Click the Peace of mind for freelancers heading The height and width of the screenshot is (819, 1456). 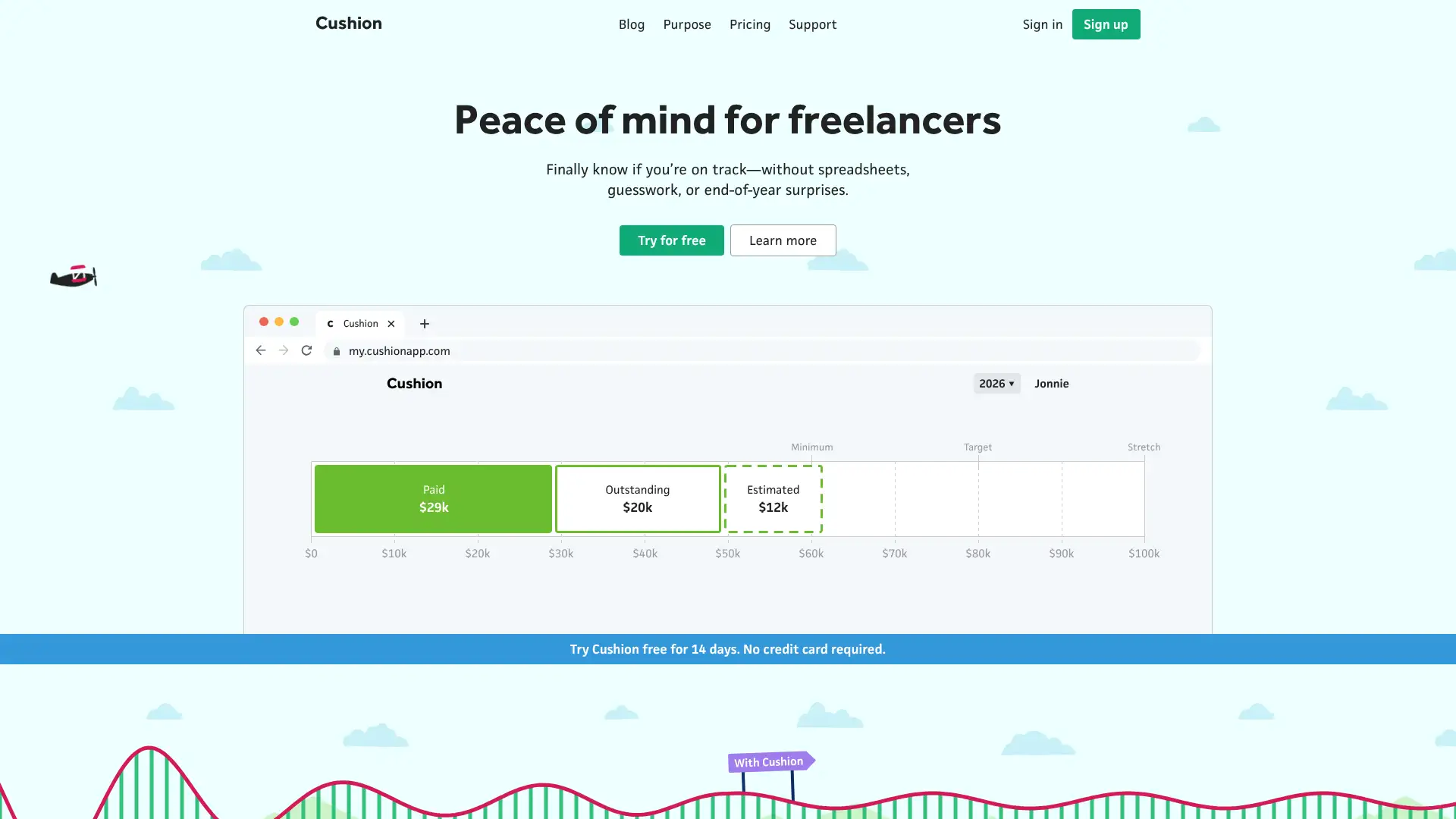click(x=728, y=120)
